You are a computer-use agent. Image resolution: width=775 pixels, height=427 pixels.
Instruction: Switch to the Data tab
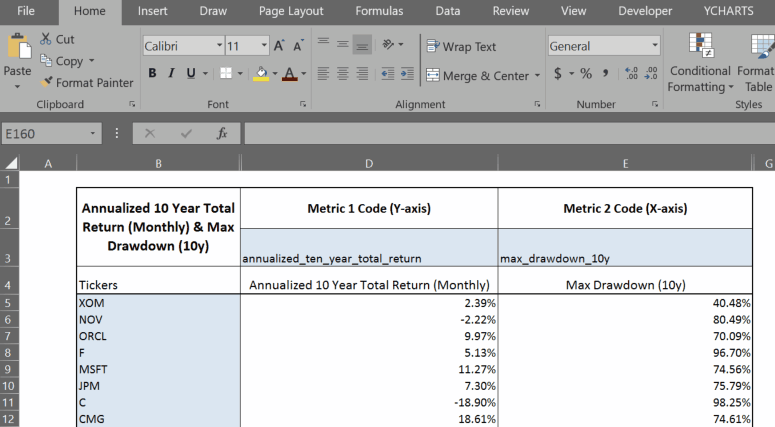(x=448, y=11)
